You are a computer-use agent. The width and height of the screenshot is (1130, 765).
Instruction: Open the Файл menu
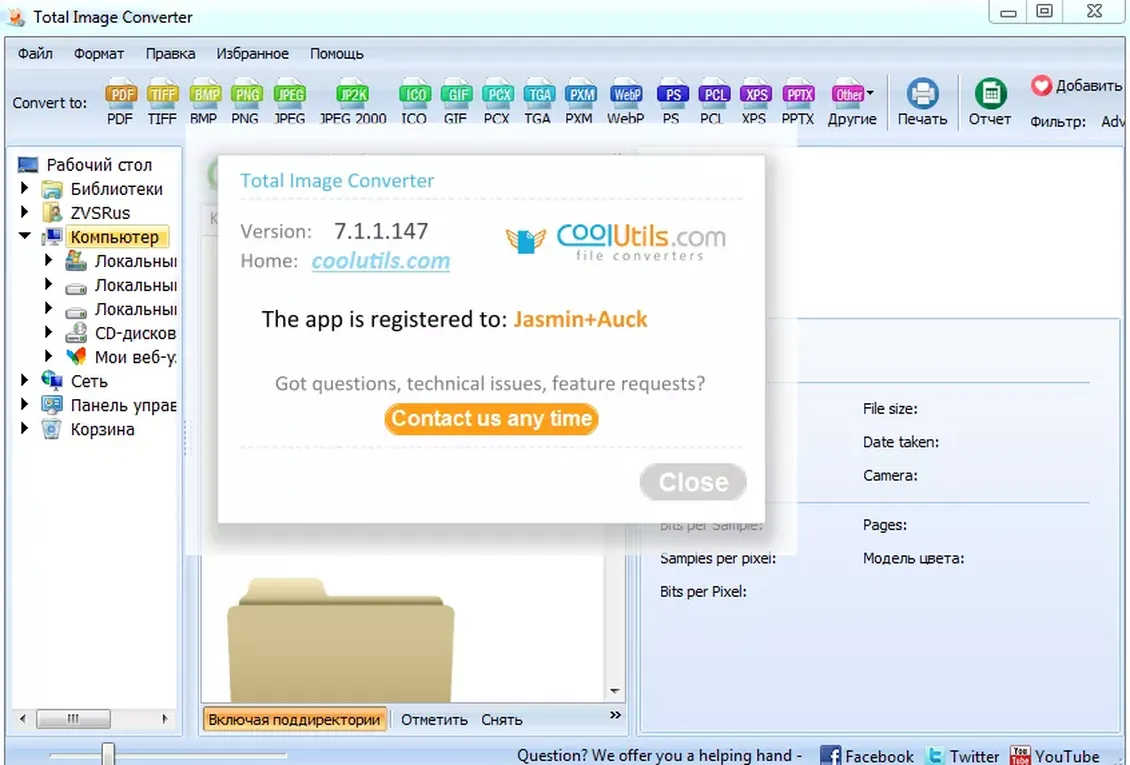[x=35, y=53]
